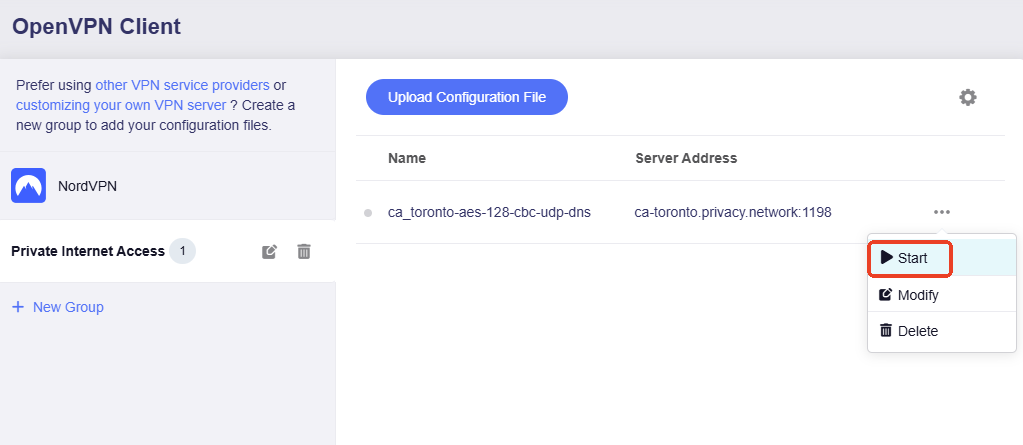Select the Private Internet Access group label
The image size is (1023, 445).
point(87,251)
